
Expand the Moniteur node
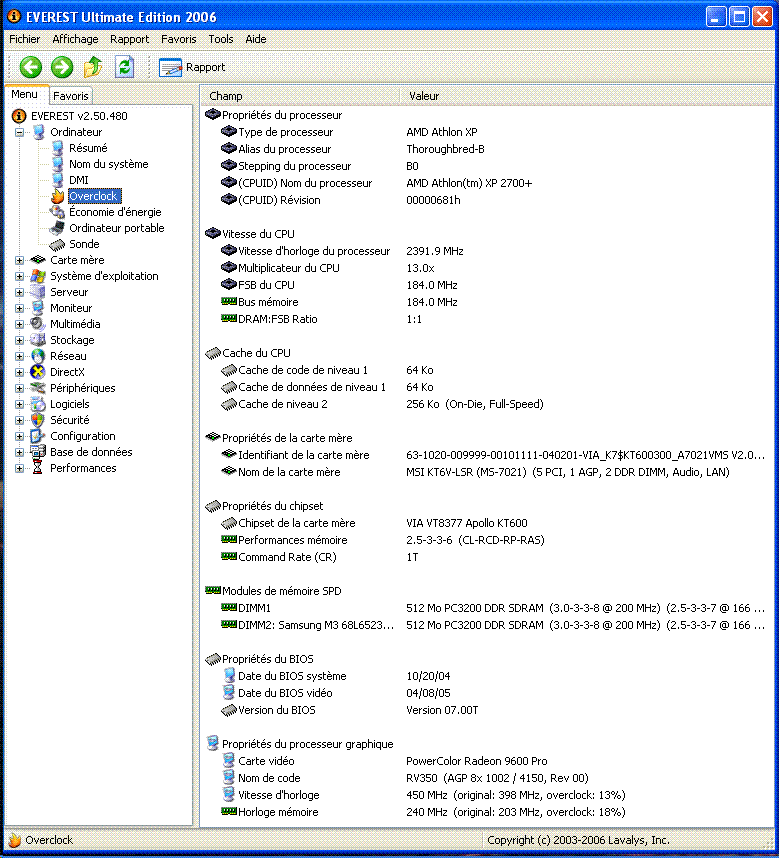pyautogui.click(x=20, y=308)
